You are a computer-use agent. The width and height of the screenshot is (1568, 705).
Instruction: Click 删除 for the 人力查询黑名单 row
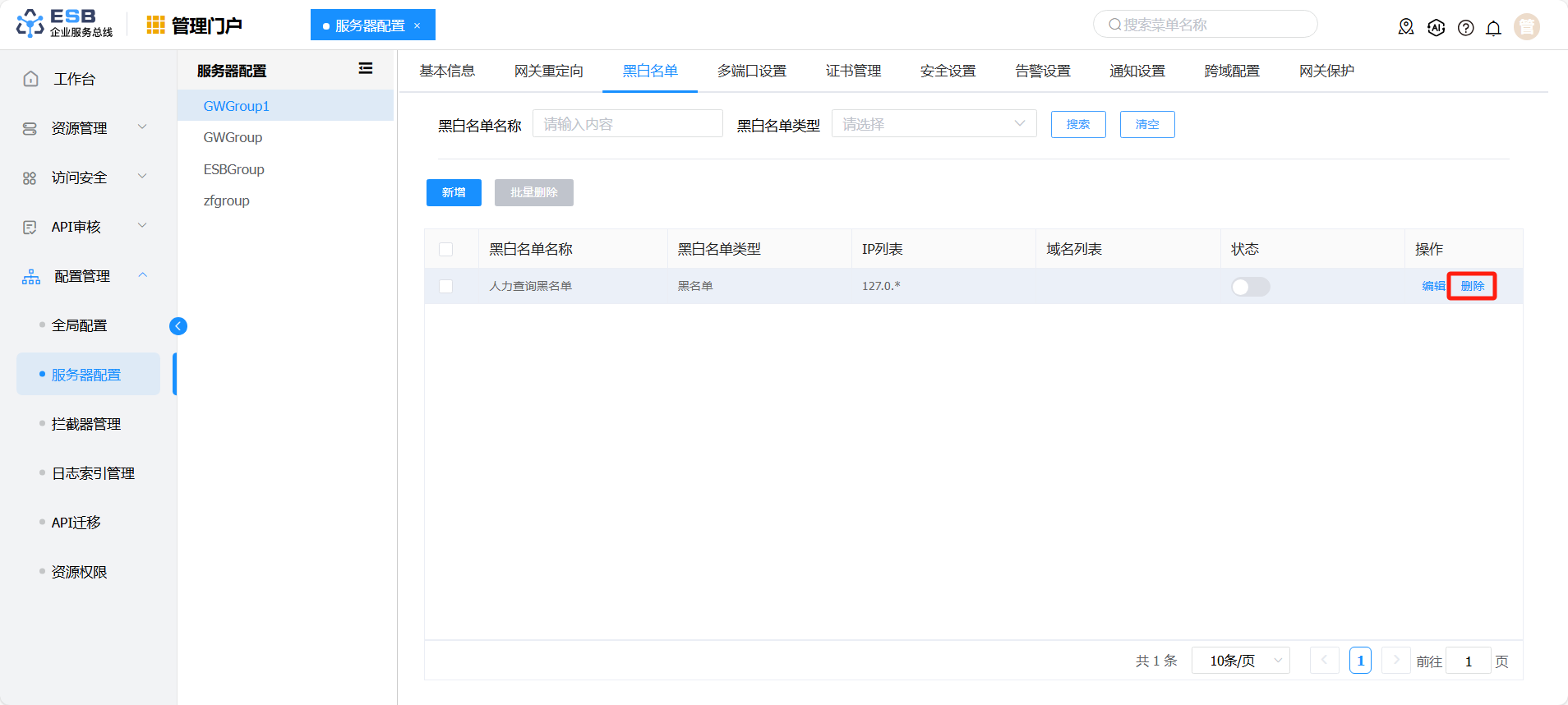[1472, 286]
